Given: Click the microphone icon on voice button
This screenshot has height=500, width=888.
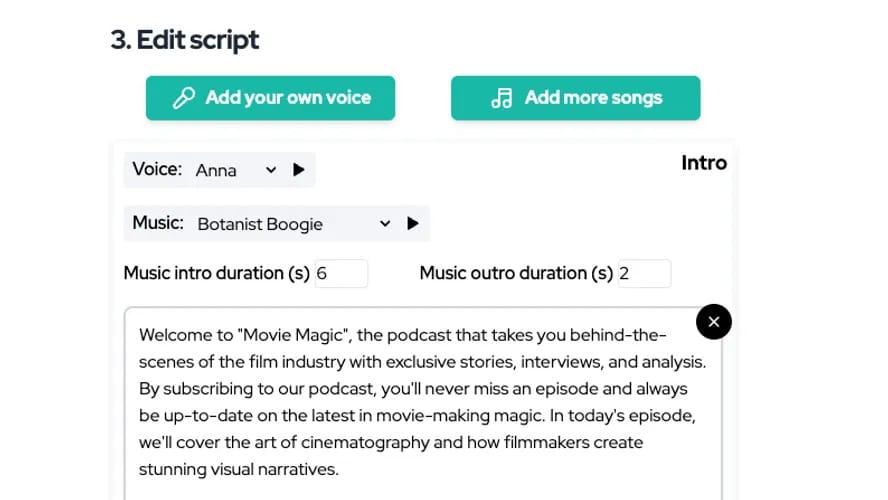Looking at the screenshot, I should [184, 98].
